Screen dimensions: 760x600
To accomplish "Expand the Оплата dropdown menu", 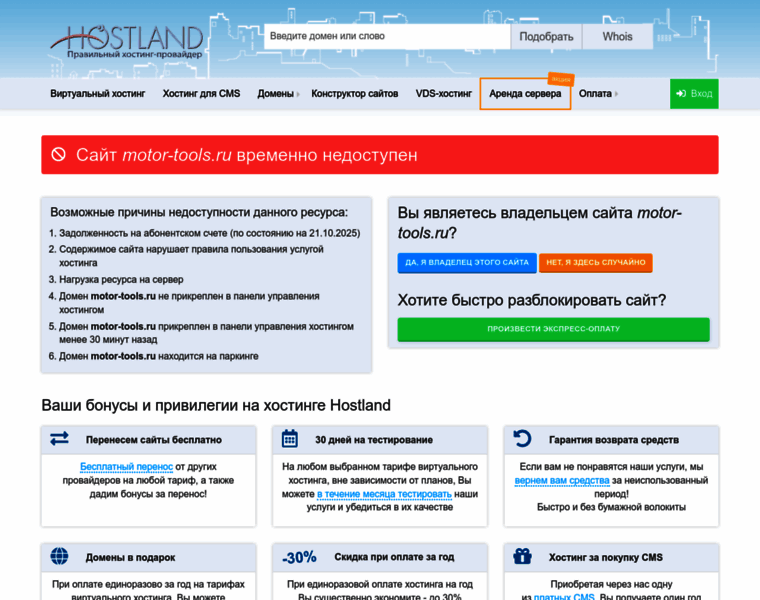I will 598,94.
